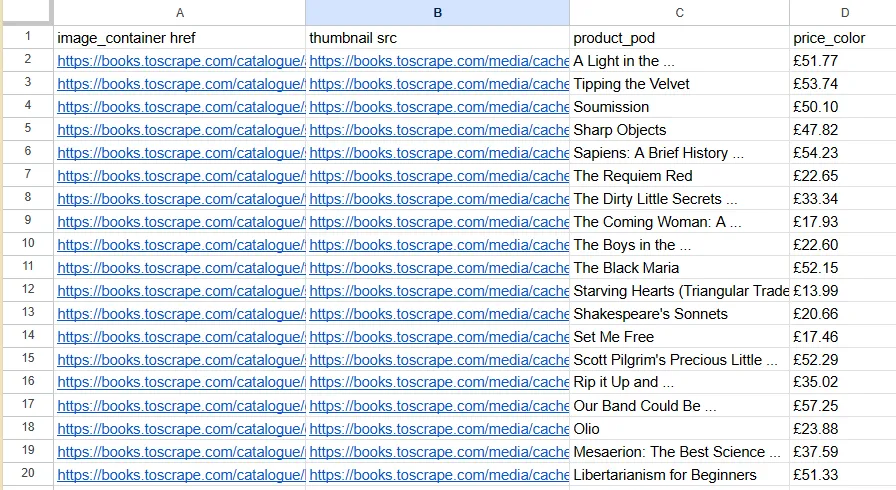The width and height of the screenshot is (896, 490).
Task: Select price cell £53.74
Action: click(x=843, y=83)
